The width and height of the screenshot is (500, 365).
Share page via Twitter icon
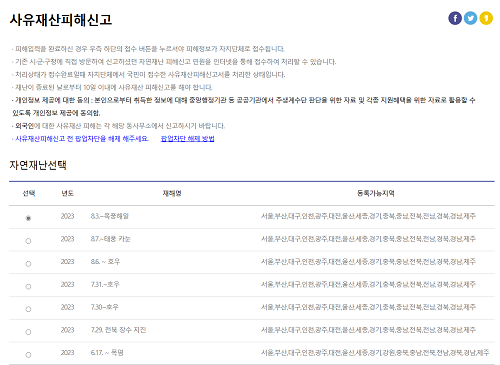(470, 18)
